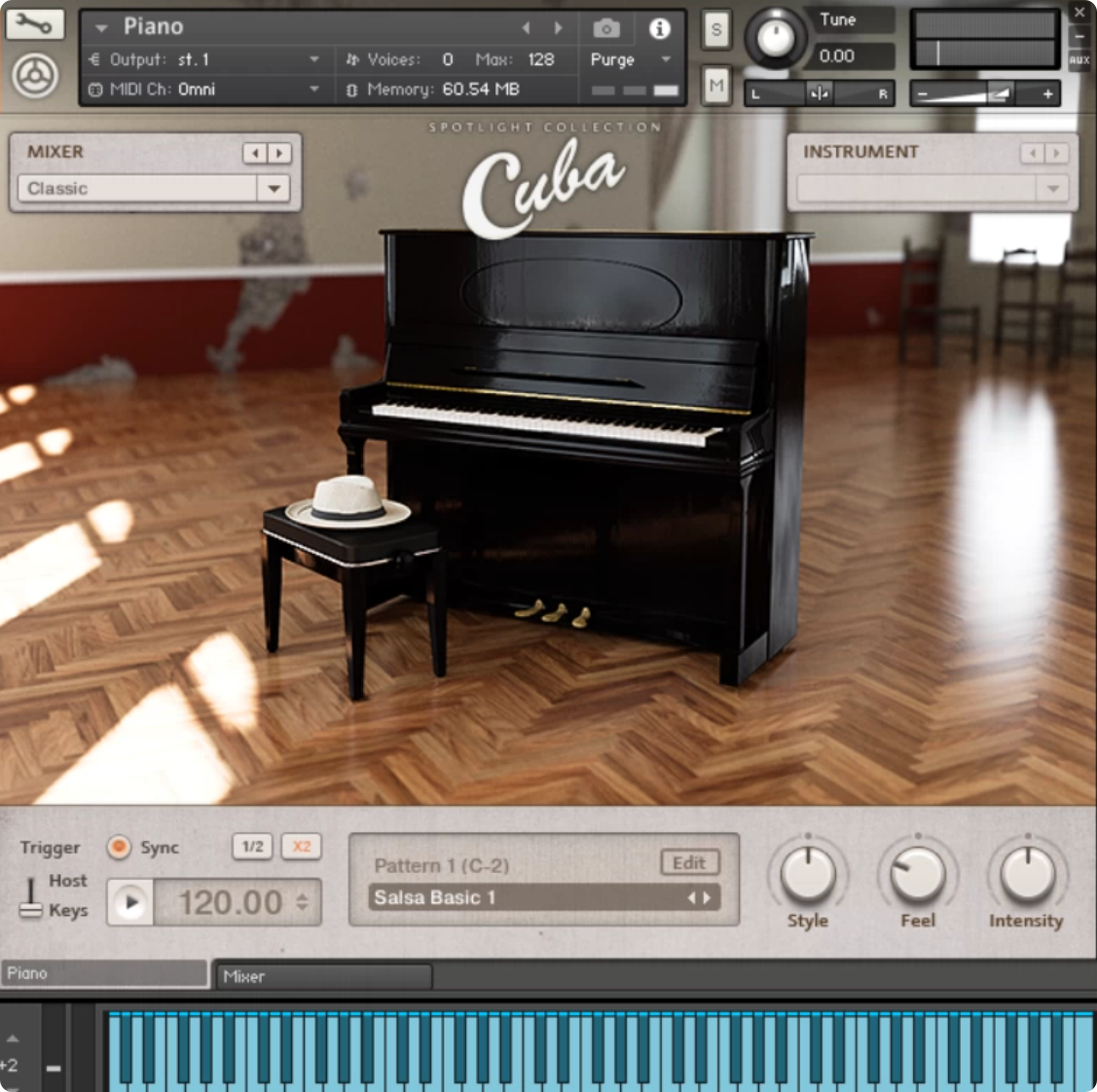
Task: Open the Output st. 1 dropdown
Action: [x=314, y=59]
